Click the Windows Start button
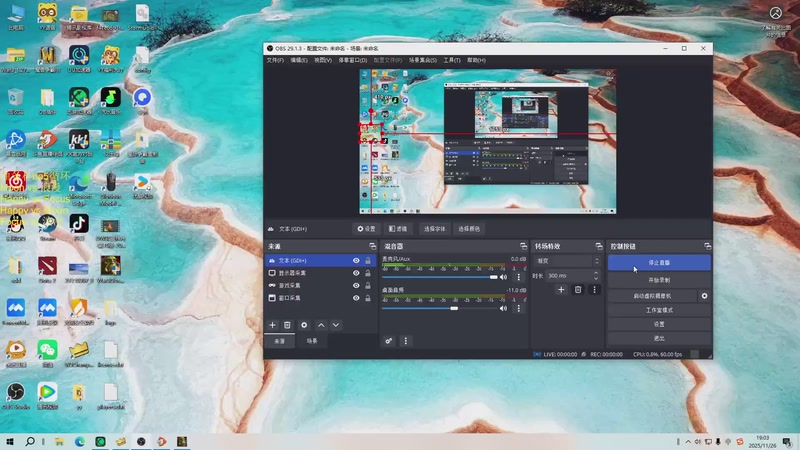Image resolution: width=800 pixels, height=450 pixels. point(10,441)
